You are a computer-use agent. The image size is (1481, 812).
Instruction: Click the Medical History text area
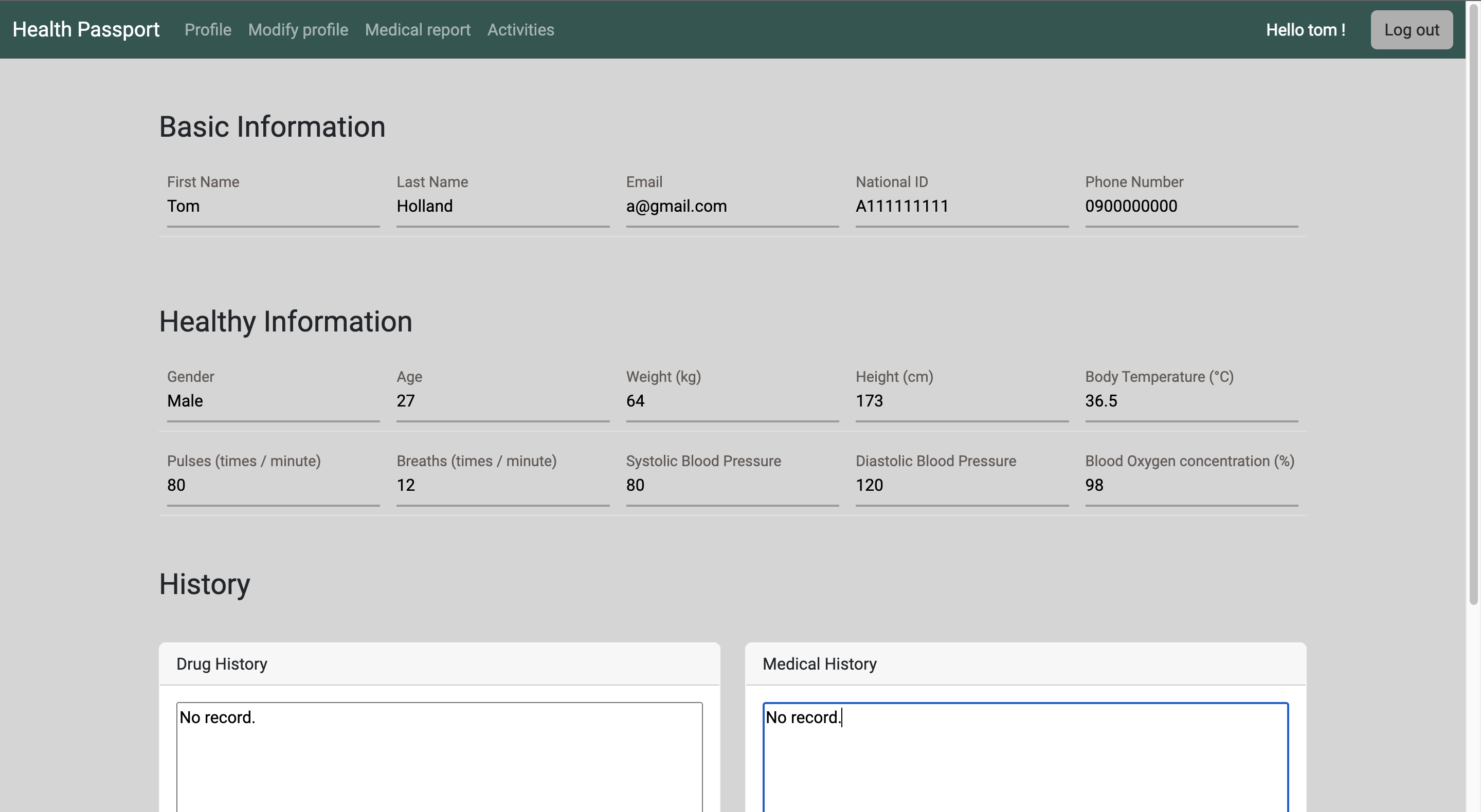coord(1026,757)
